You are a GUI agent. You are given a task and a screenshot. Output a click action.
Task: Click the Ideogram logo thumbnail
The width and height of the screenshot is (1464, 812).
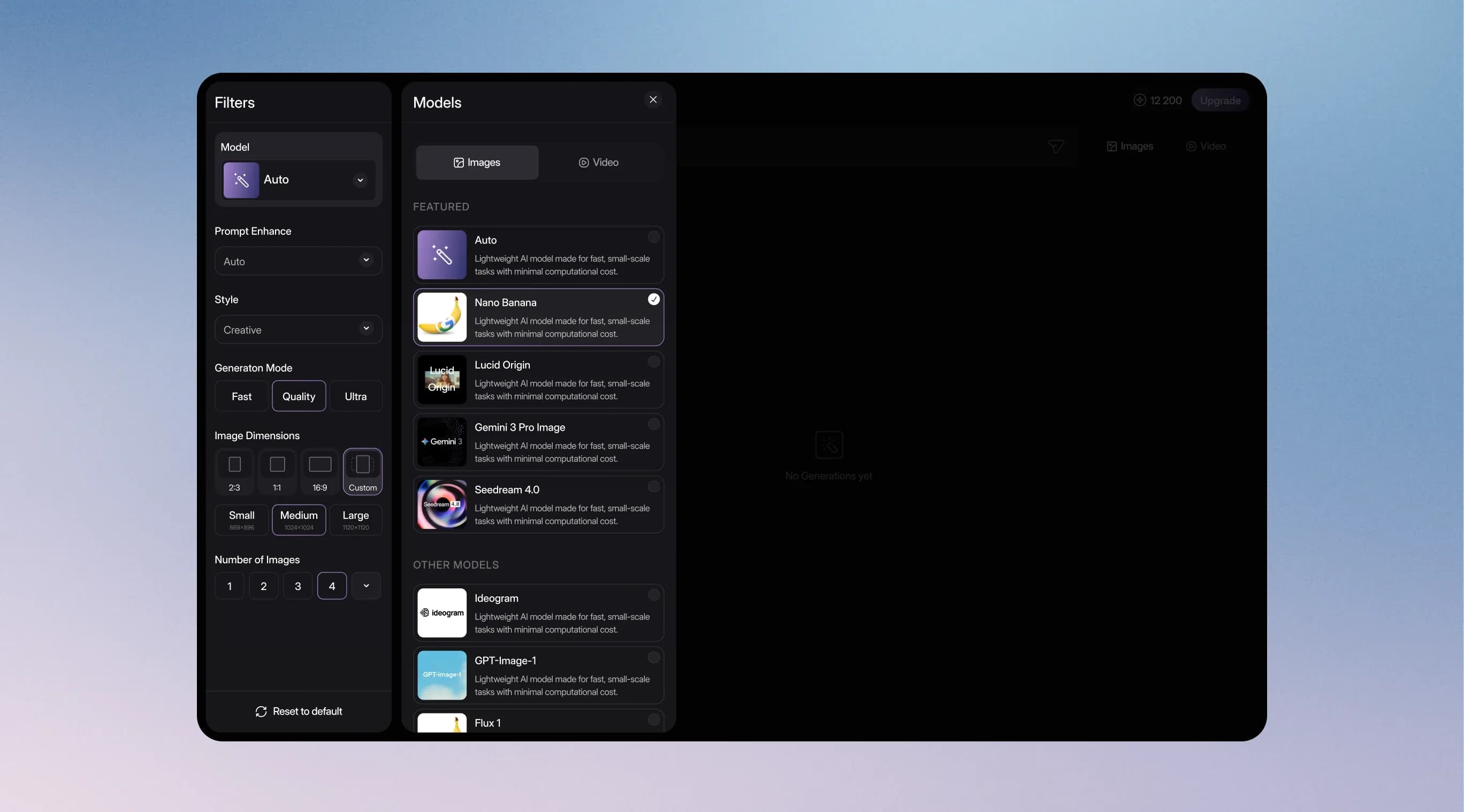(x=441, y=612)
